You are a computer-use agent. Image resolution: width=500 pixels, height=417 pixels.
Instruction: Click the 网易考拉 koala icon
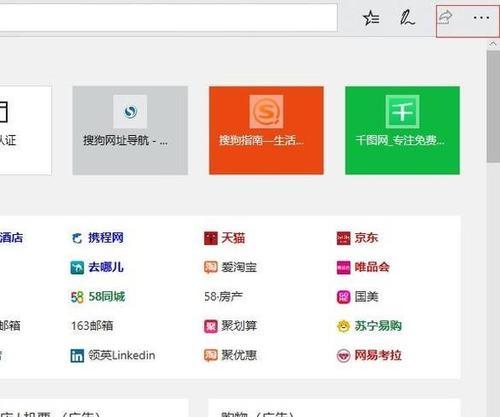click(x=343, y=356)
